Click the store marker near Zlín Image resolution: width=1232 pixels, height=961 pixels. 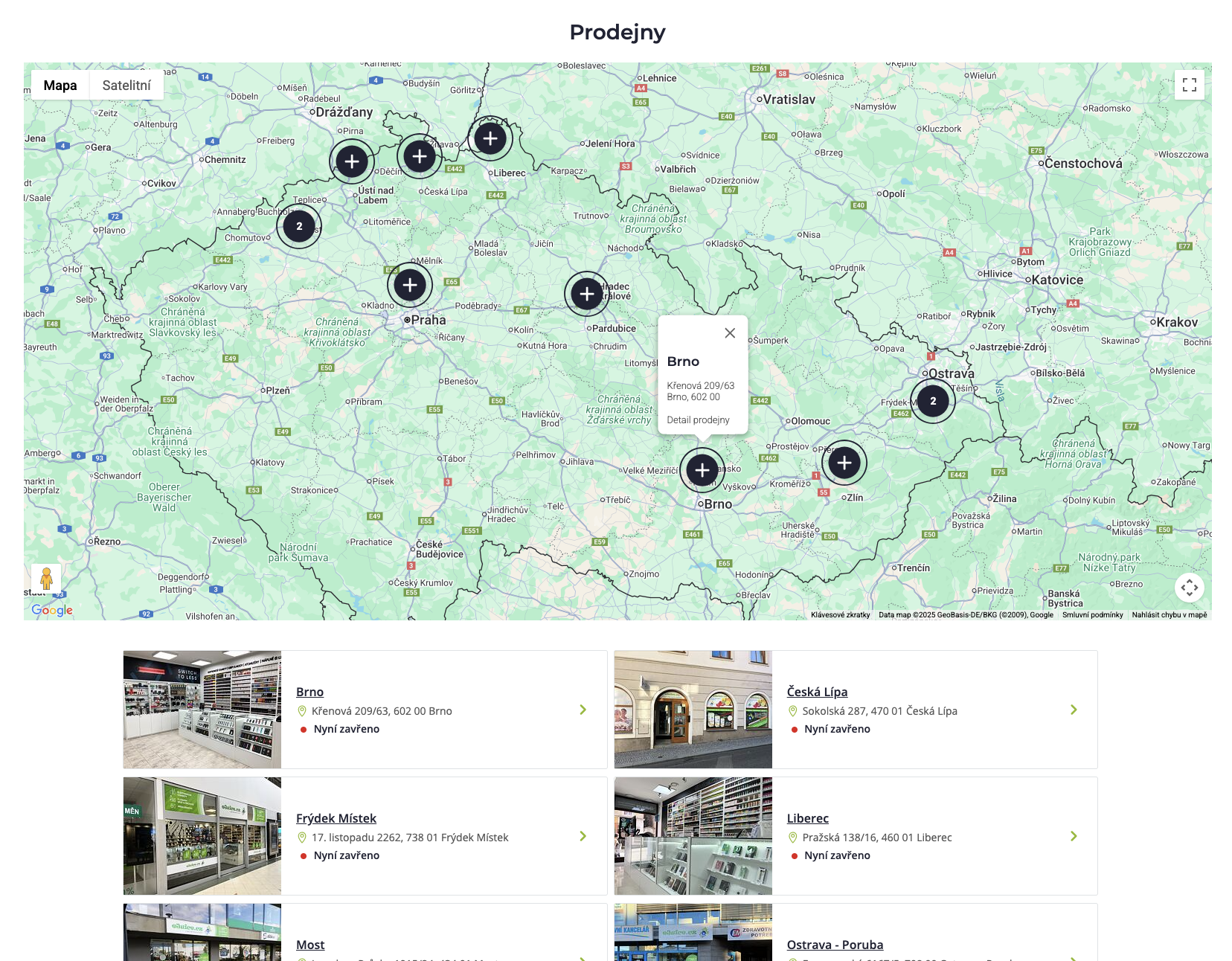coord(844,463)
